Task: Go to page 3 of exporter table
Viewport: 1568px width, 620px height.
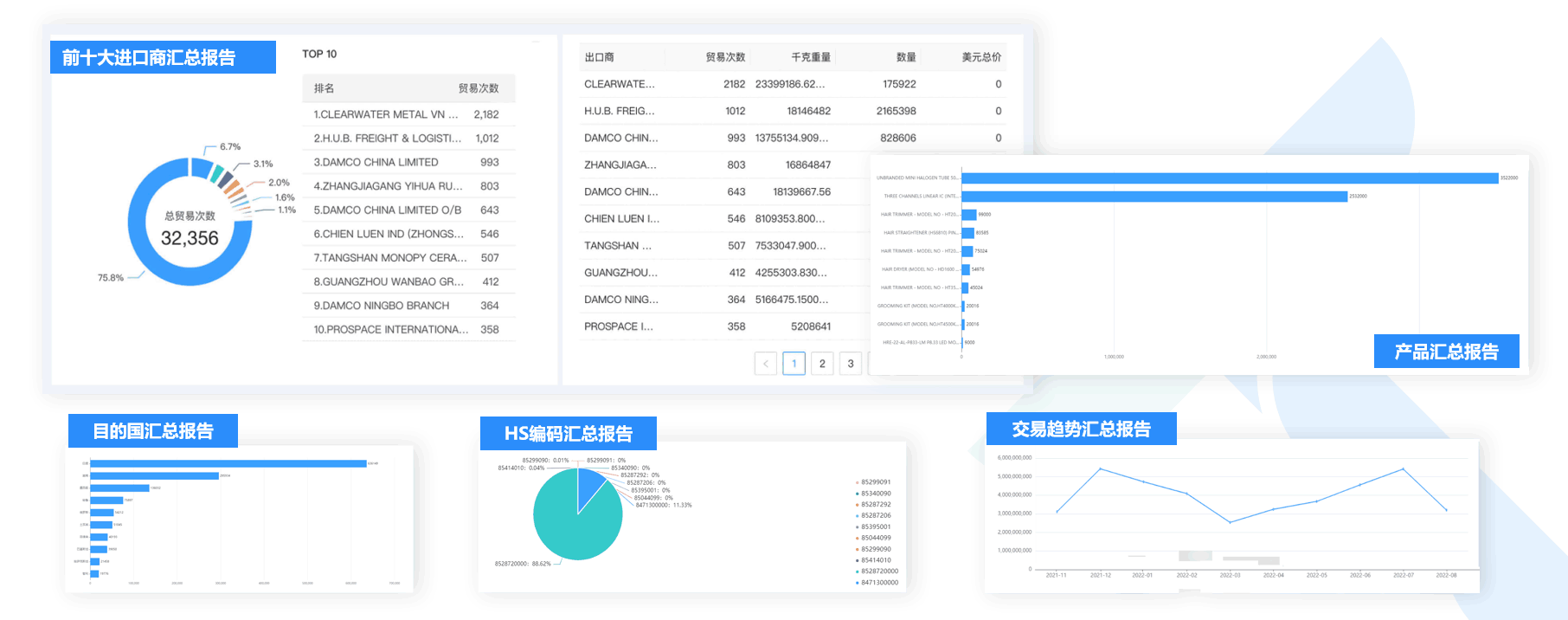Action: click(x=851, y=364)
